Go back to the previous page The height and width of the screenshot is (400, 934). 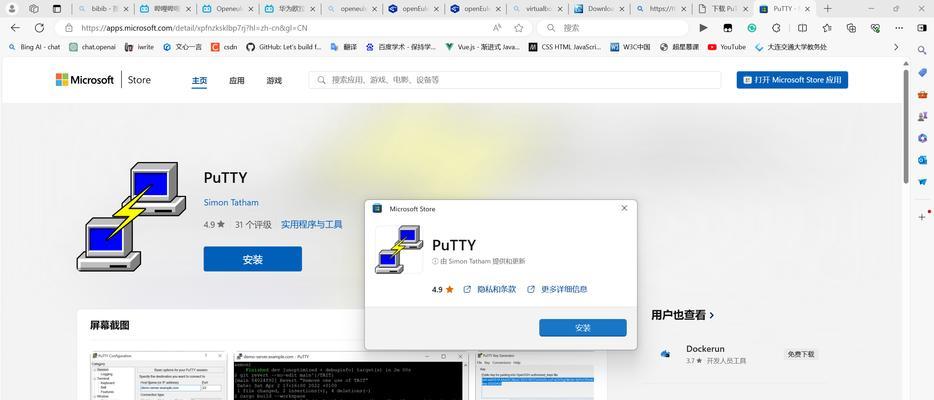(x=15, y=28)
